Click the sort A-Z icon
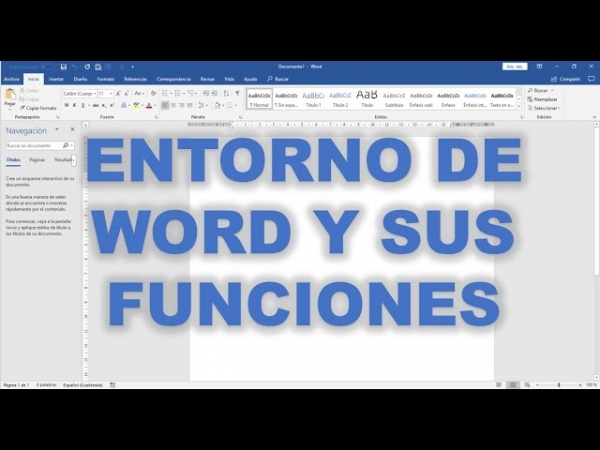Image resolution: width=600 pixels, height=450 pixels. [x=227, y=93]
